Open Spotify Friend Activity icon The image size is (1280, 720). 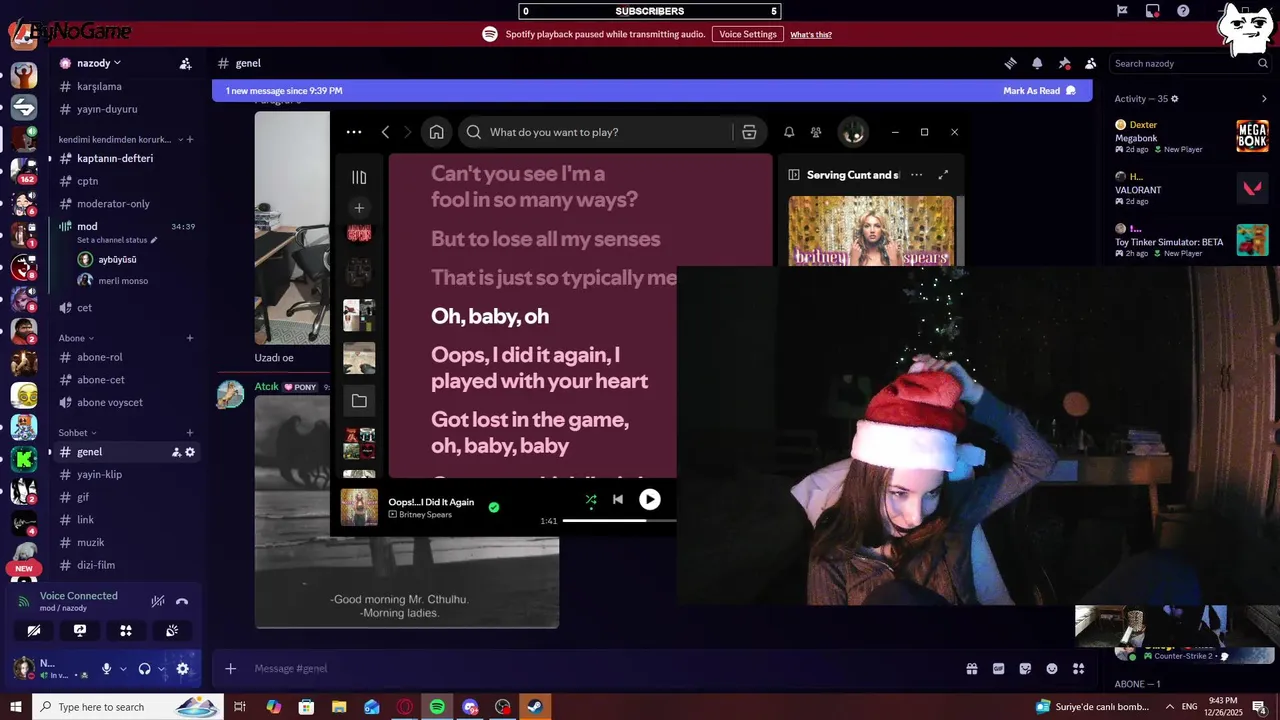pyautogui.click(x=817, y=132)
